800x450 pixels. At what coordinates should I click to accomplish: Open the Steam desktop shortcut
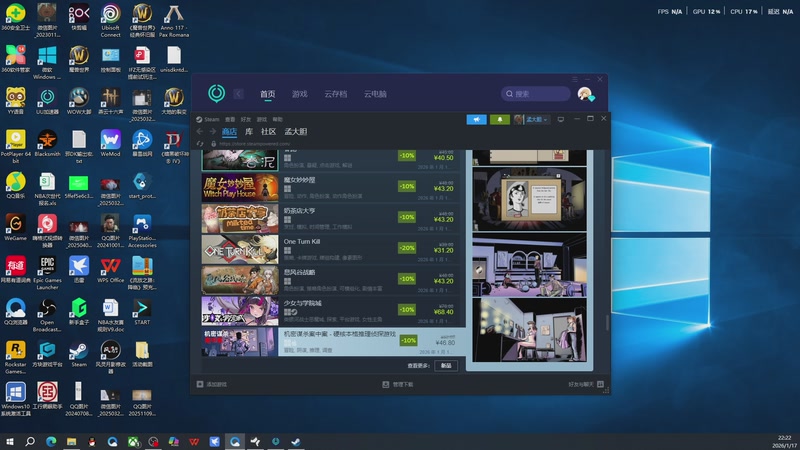pyautogui.click(x=79, y=354)
